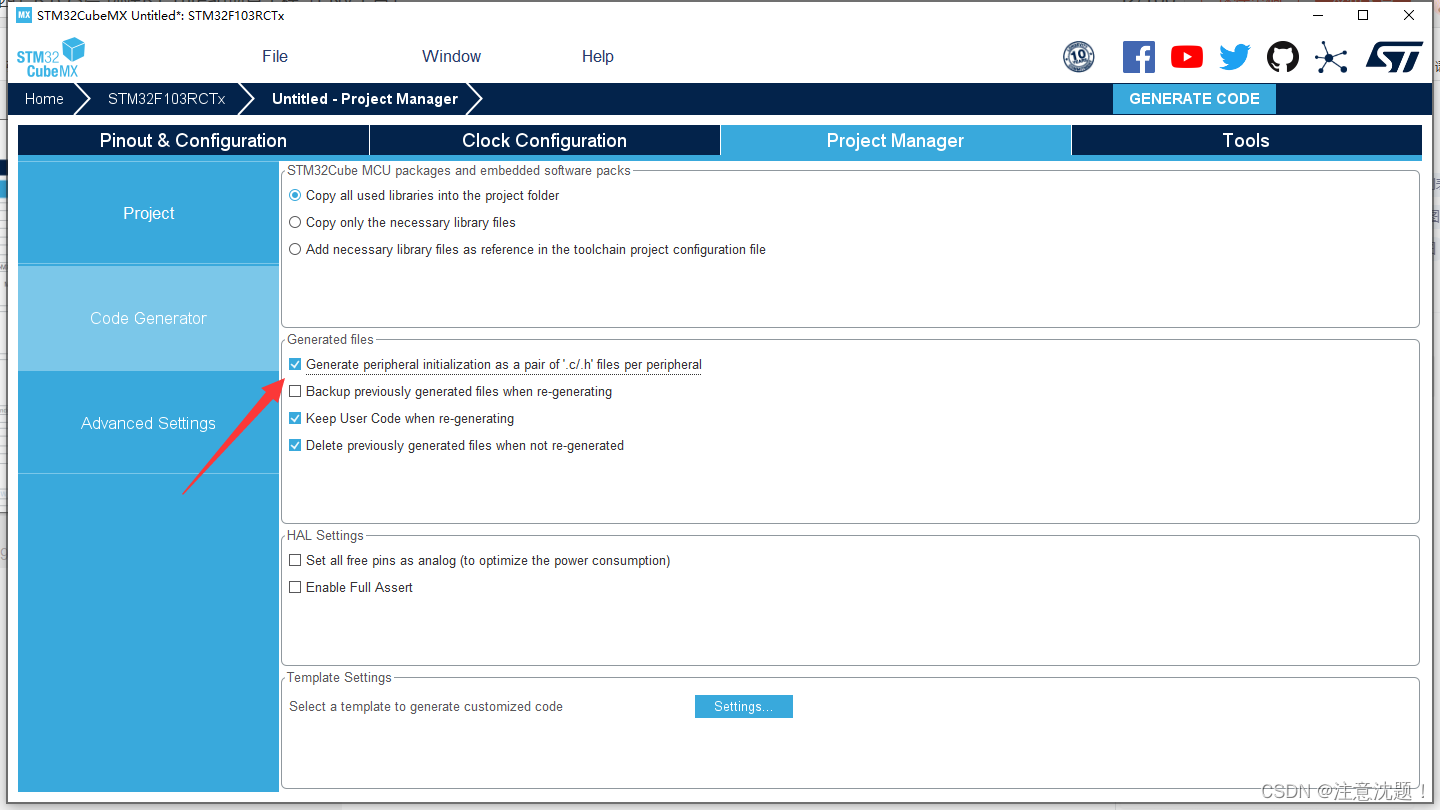
Task: Toggle Delete previously generated files option
Action: [x=295, y=445]
